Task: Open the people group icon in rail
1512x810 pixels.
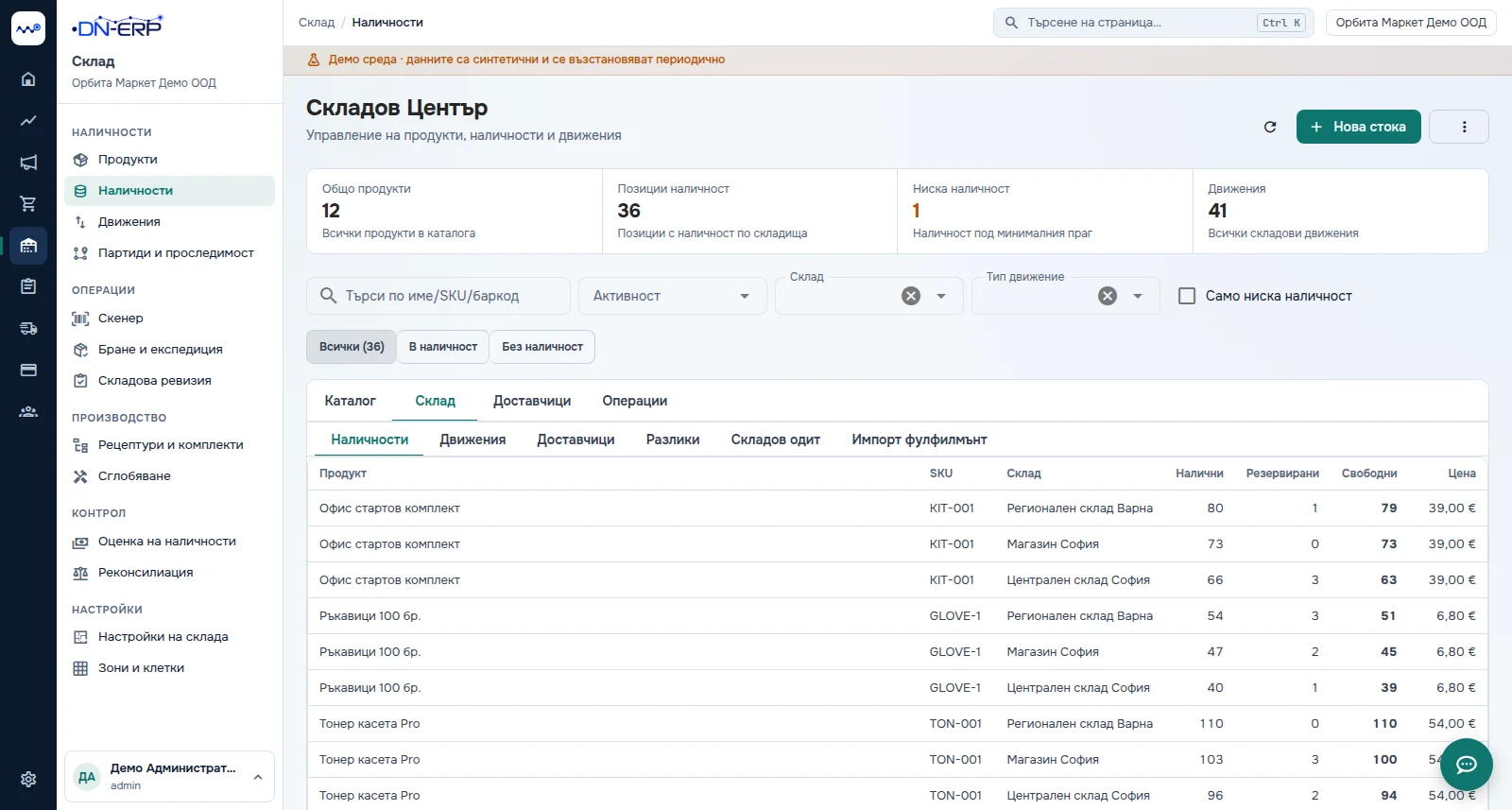Action: click(28, 411)
